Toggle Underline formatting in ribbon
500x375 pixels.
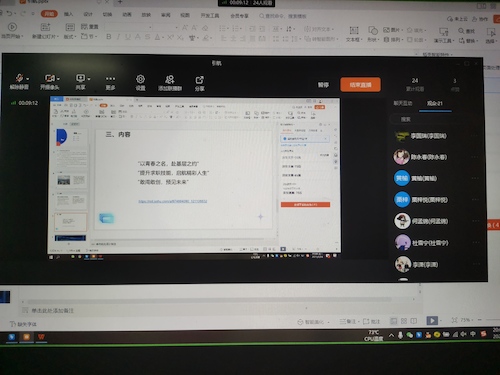[128, 37]
